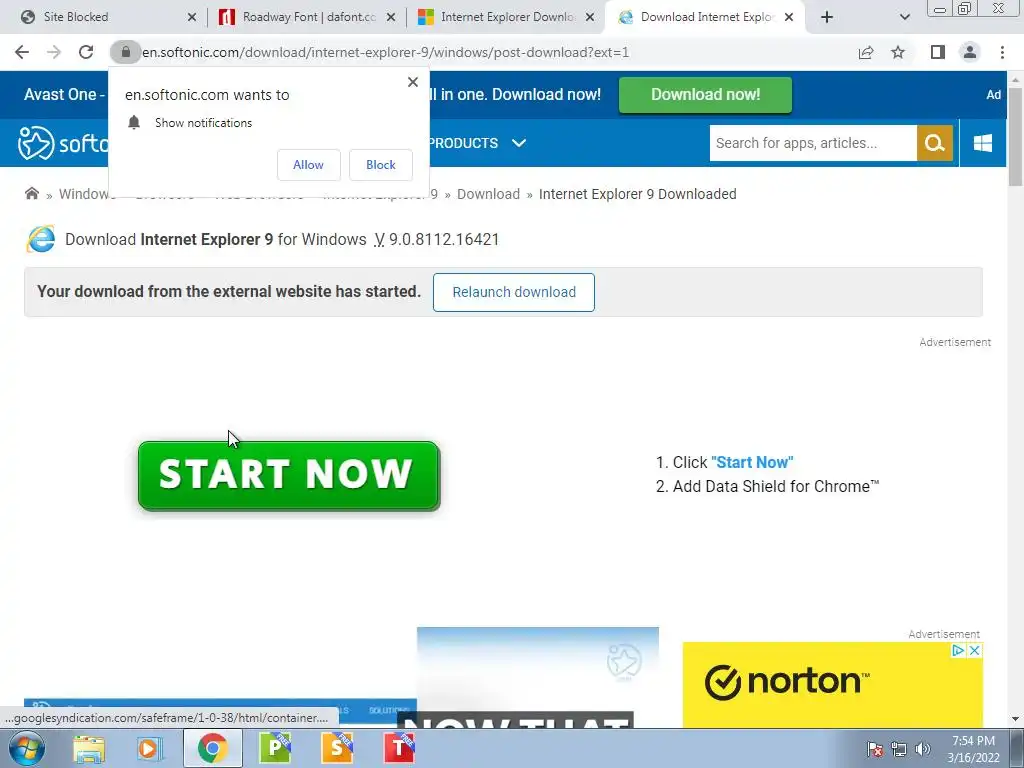
Task: Click the share page icon
Action: 866,52
